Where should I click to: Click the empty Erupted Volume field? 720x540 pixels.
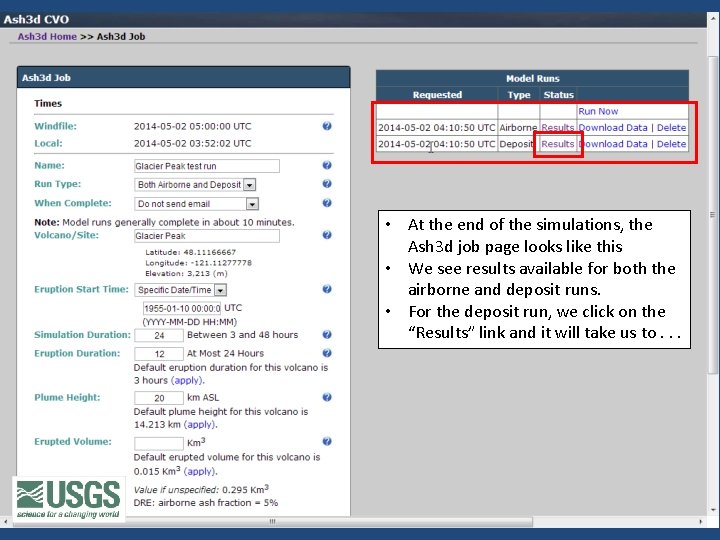(159, 443)
